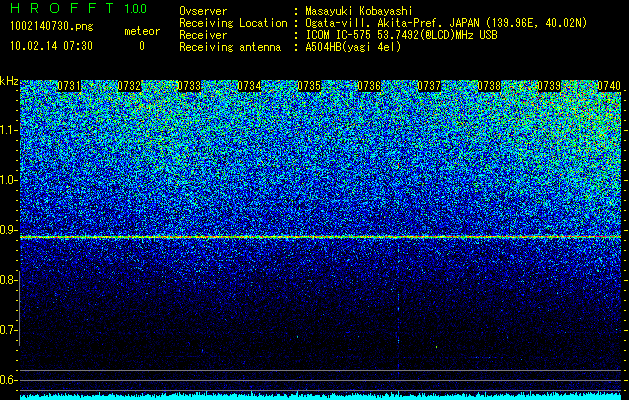Click the 0740 time marker

[609, 86]
